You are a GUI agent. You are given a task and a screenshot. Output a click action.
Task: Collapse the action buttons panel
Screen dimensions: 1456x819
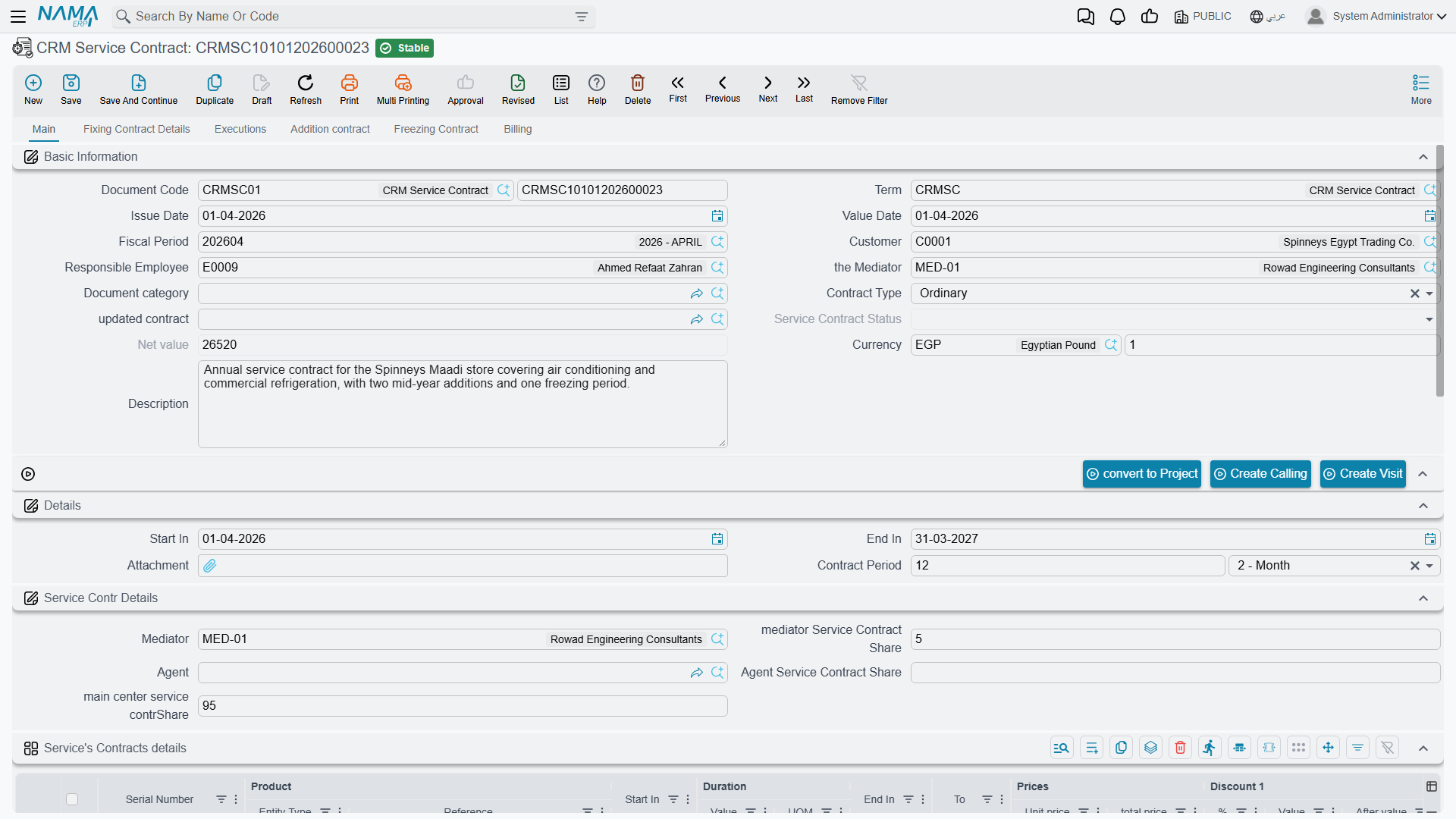[x=1423, y=474]
